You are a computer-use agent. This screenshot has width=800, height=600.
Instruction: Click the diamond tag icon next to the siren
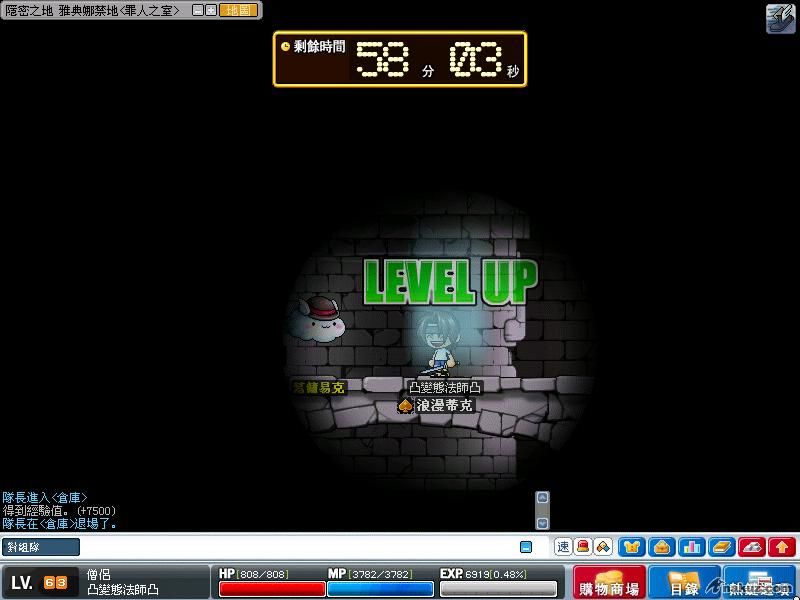click(603, 547)
